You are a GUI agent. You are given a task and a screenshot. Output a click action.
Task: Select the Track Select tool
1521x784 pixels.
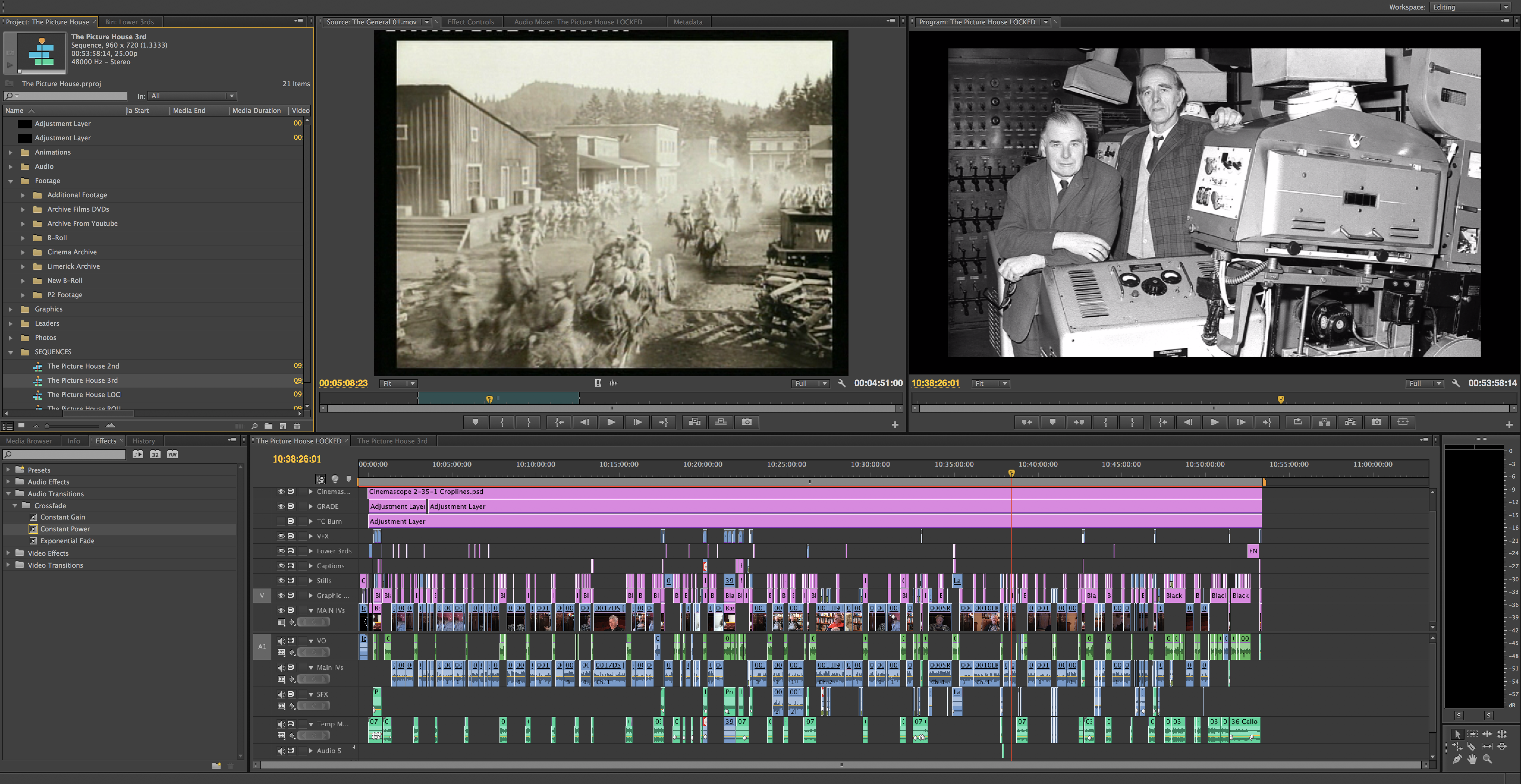coord(1472,734)
